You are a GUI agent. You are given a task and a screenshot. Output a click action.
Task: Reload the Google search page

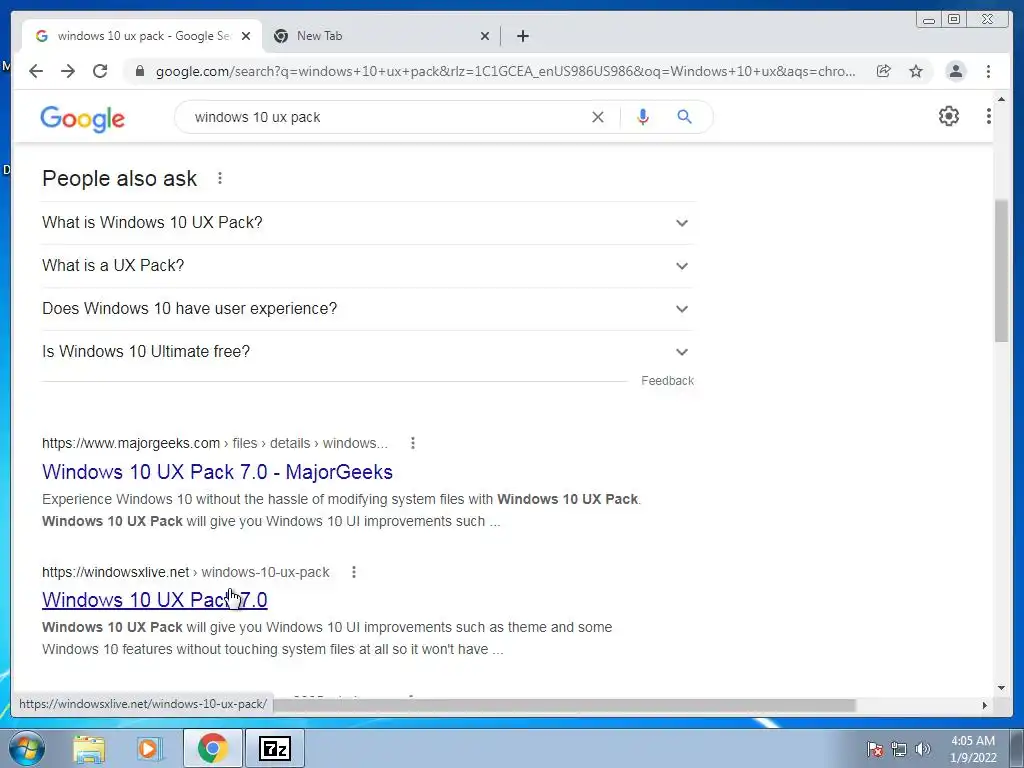[100, 71]
